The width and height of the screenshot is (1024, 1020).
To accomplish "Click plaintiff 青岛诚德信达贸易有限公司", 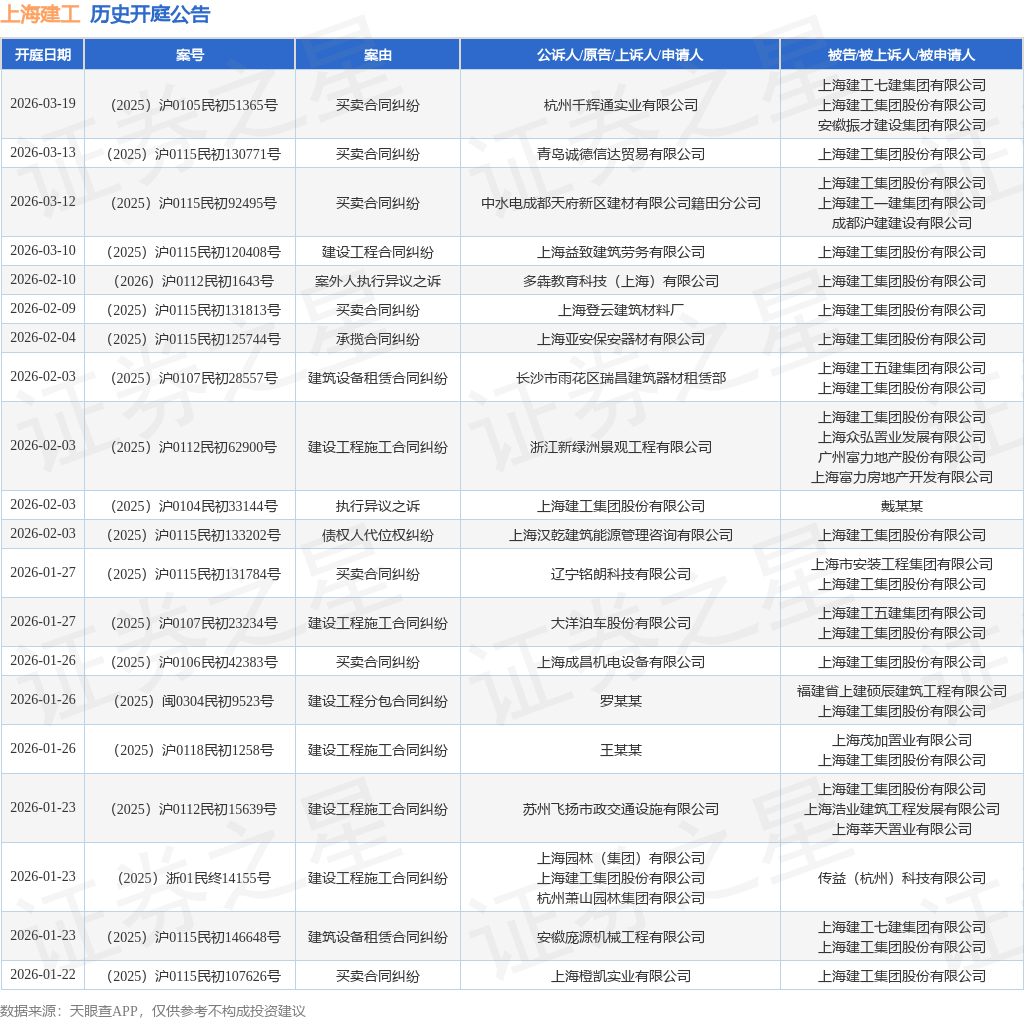I will coord(621,153).
